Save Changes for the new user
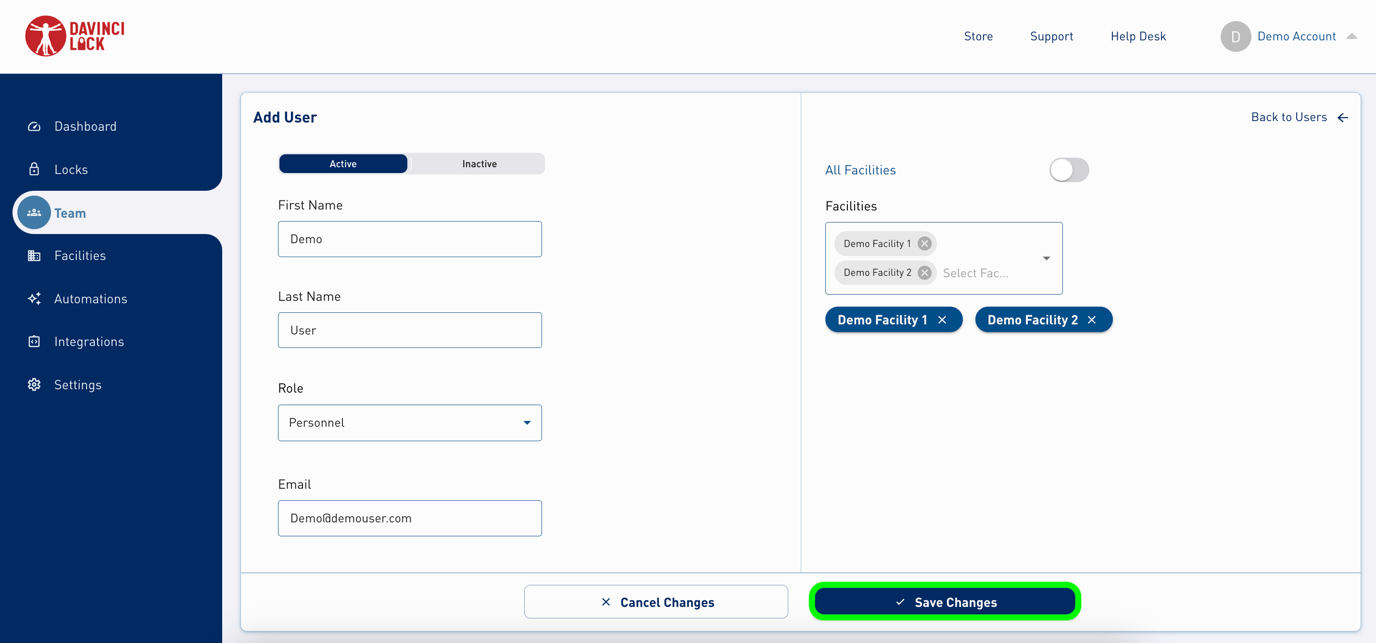 tap(944, 601)
